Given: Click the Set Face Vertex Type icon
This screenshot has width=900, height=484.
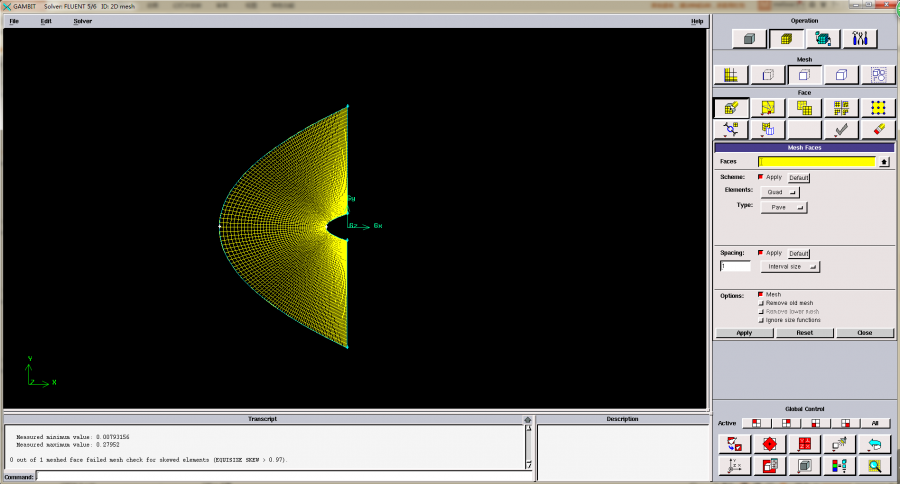Looking at the screenshot, I should (841, 108).
